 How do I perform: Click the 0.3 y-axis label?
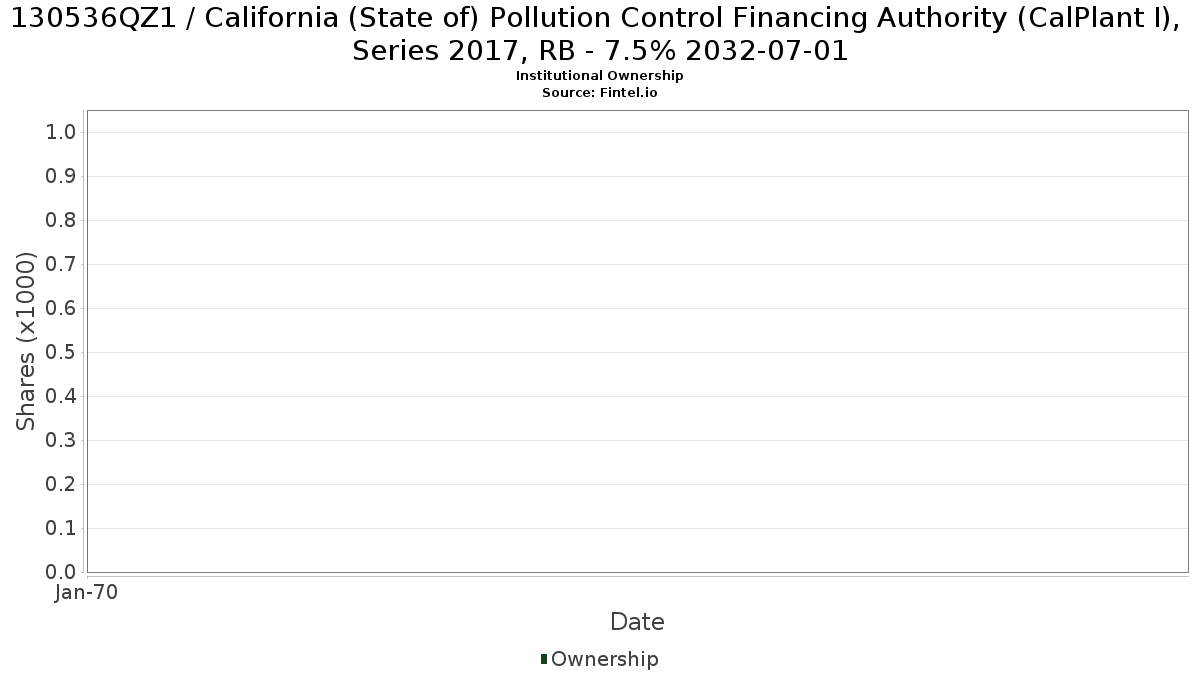[x=61, y=441]
